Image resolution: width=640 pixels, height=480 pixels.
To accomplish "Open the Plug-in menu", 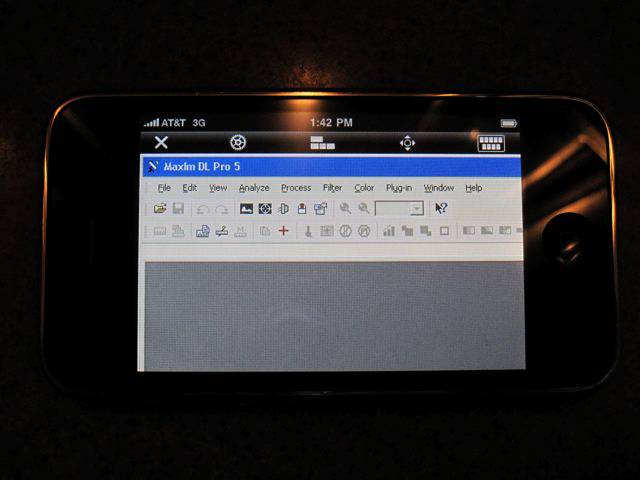I will 399,188.
